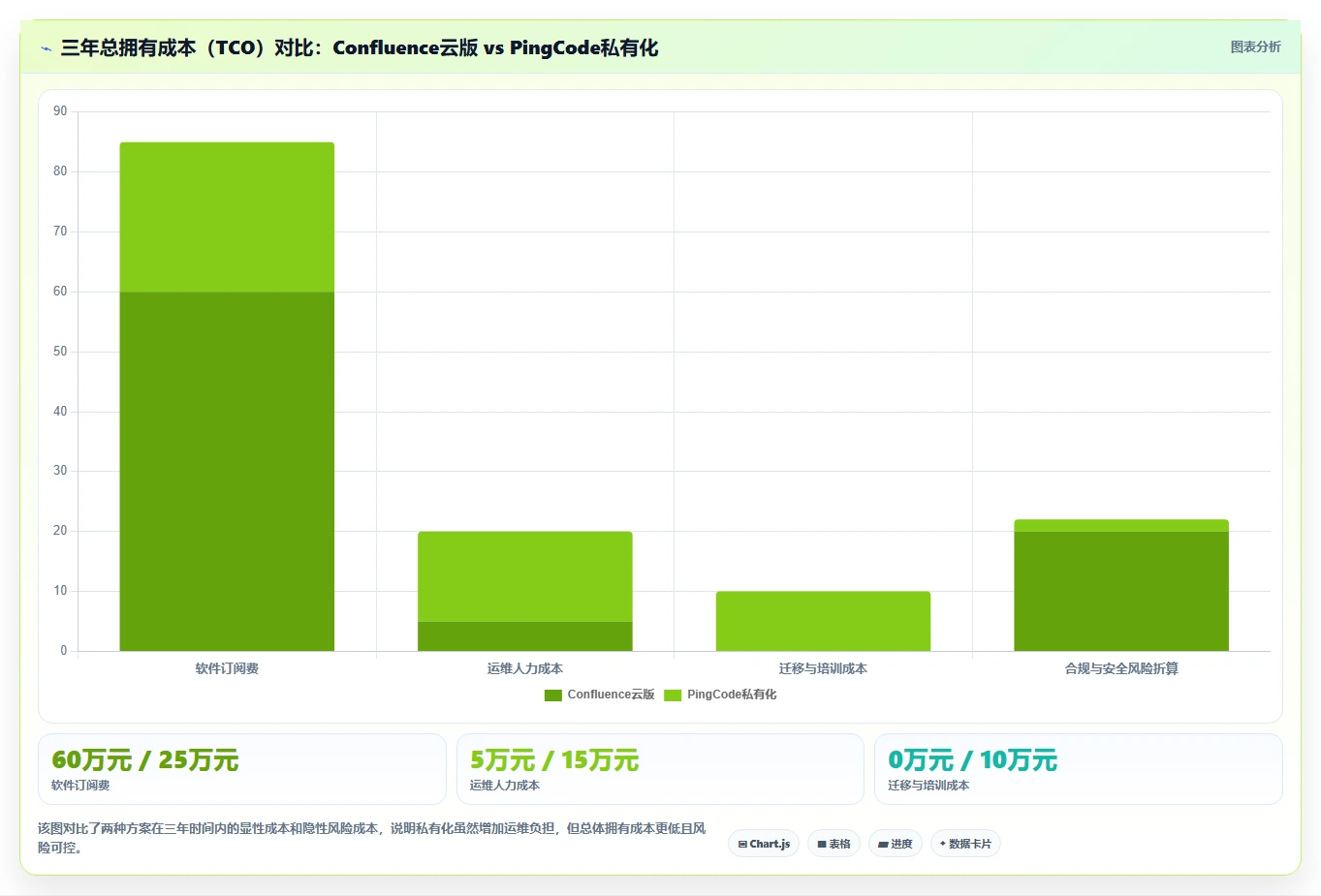Toggle Confluence云版 legend item
Viewport: 1321px width, 896px height.
pos(600,695)
